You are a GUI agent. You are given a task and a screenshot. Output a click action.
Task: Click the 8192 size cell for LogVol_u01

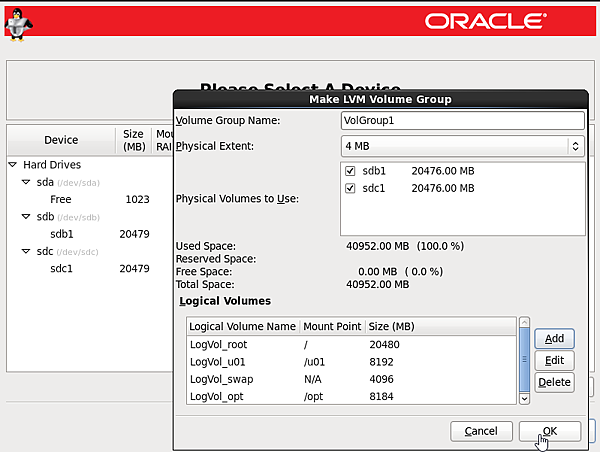(x=381, y=362)
